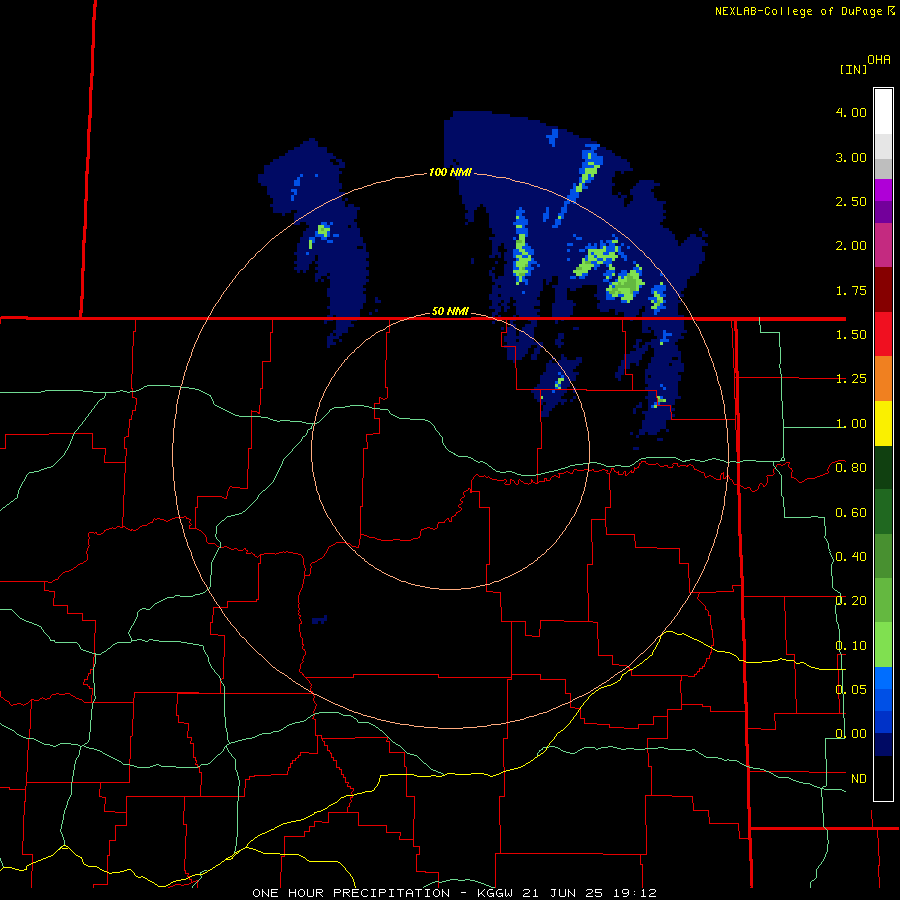Click the 0.20 legend value
Screen dimensions: 900x900
(851, 601)
